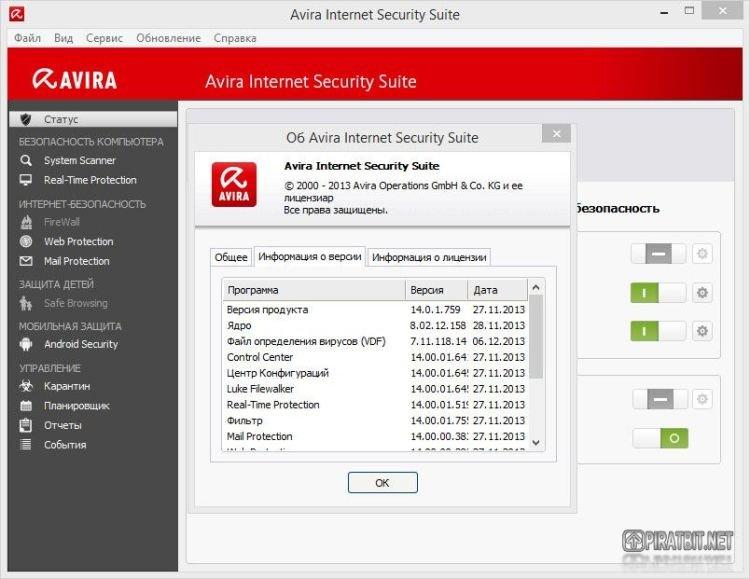750x579 pixels.
Task: Click the Карантин biohazard icon
Action: click(26, 386)
